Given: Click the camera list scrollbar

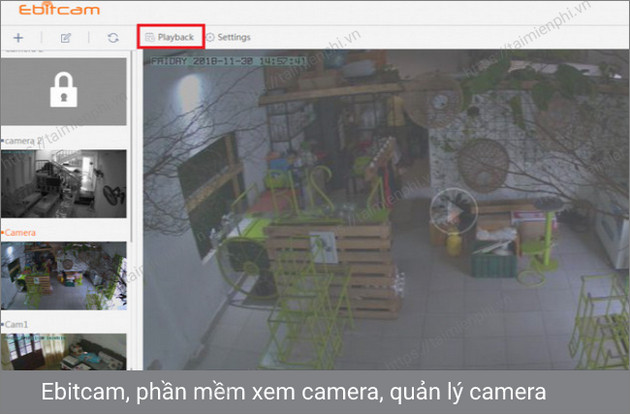Looking at the screenshot, I should point(131,146).
